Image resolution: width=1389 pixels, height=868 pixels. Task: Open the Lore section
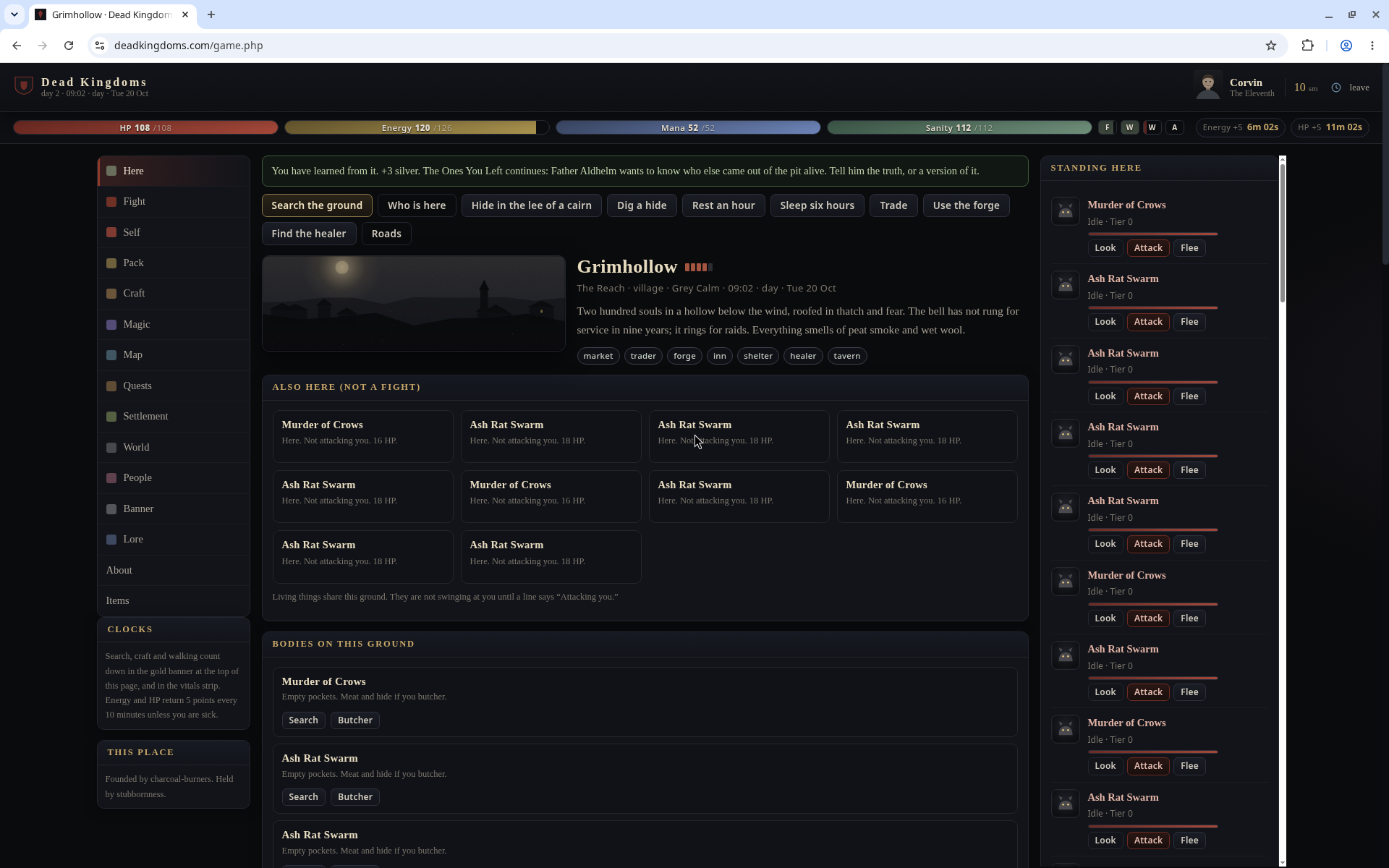click(x=174, y=540)
